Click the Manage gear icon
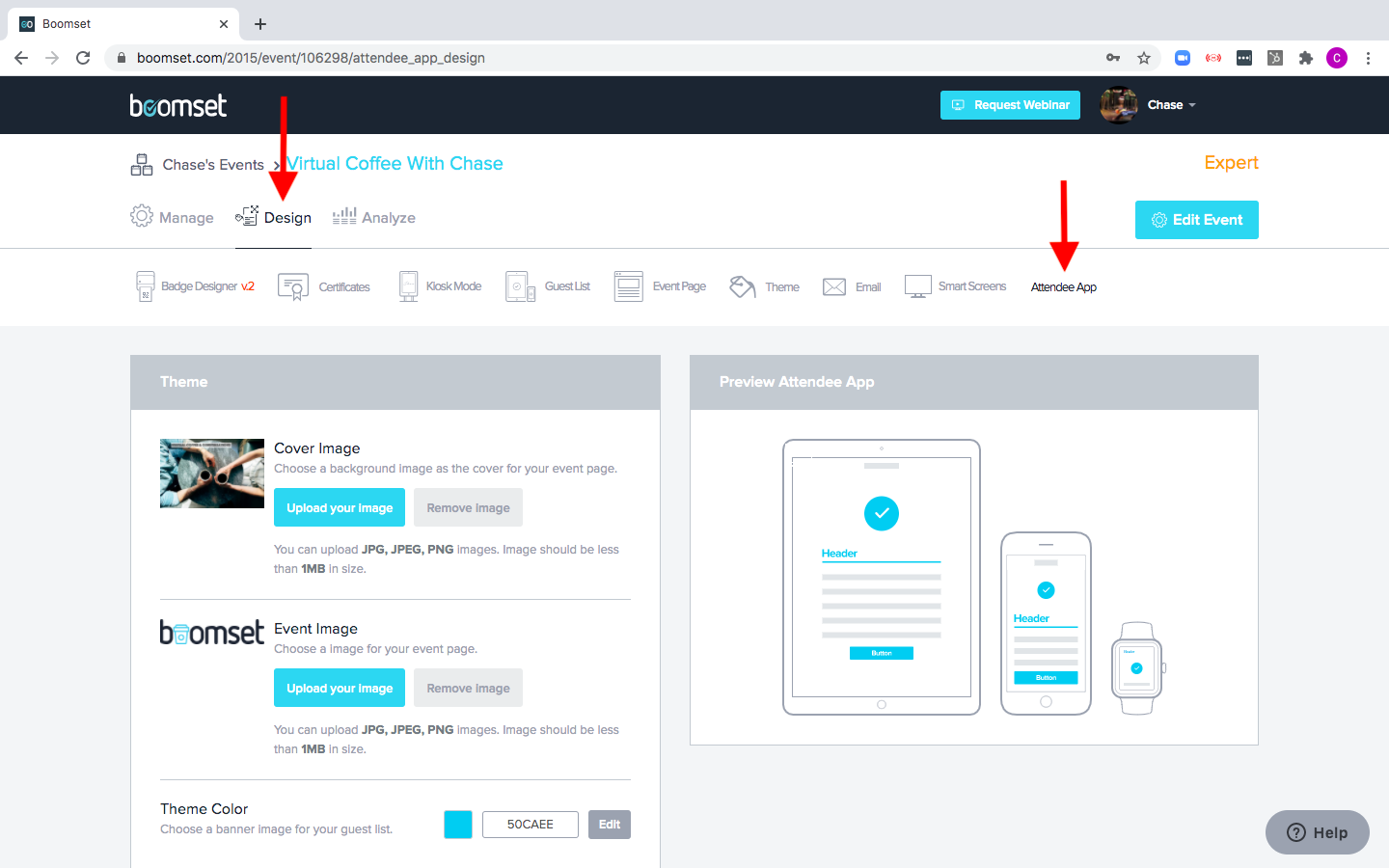 (142, 216)
